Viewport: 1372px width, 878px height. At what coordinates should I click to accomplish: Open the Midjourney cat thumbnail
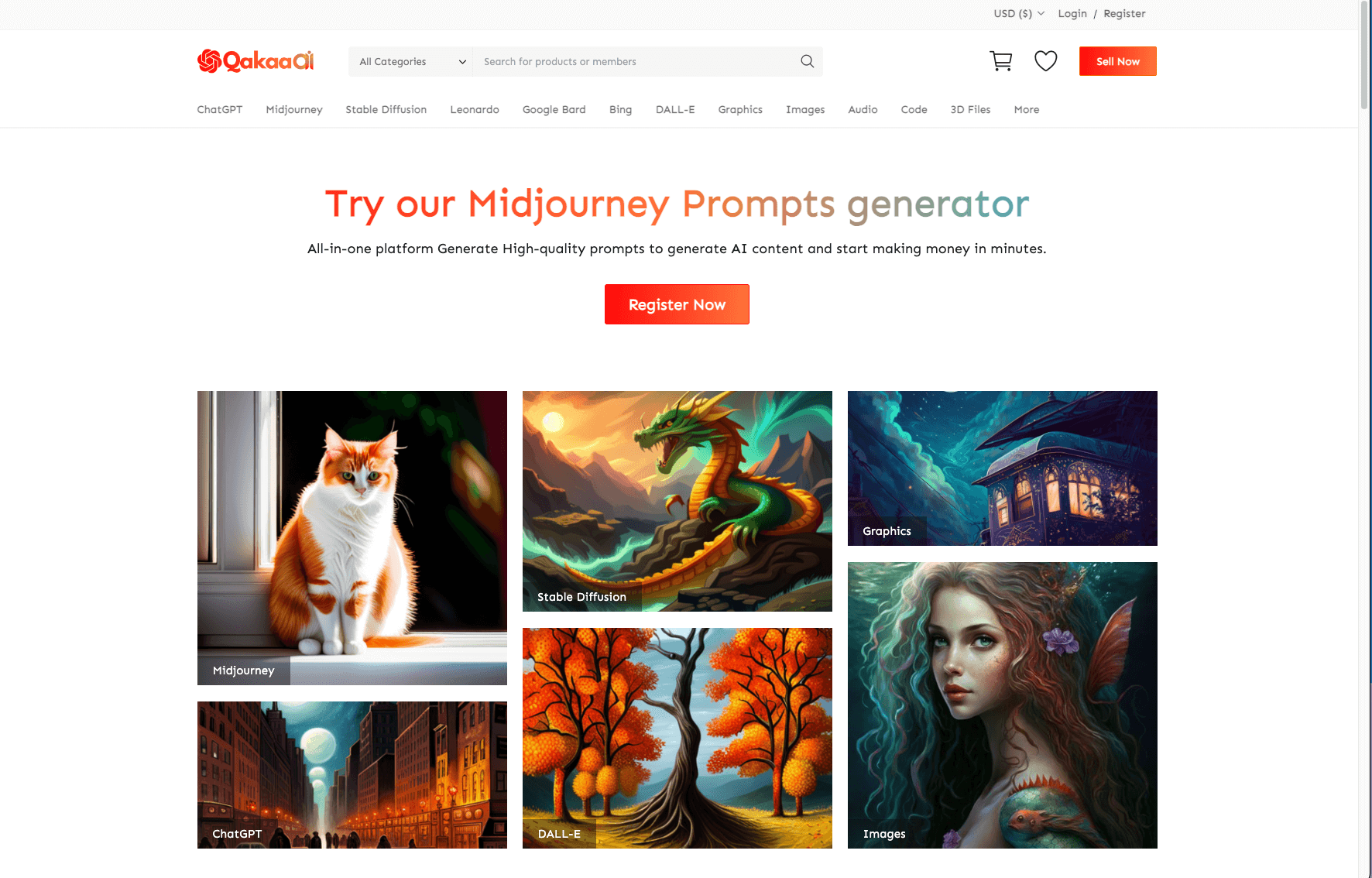coord(352,538)
